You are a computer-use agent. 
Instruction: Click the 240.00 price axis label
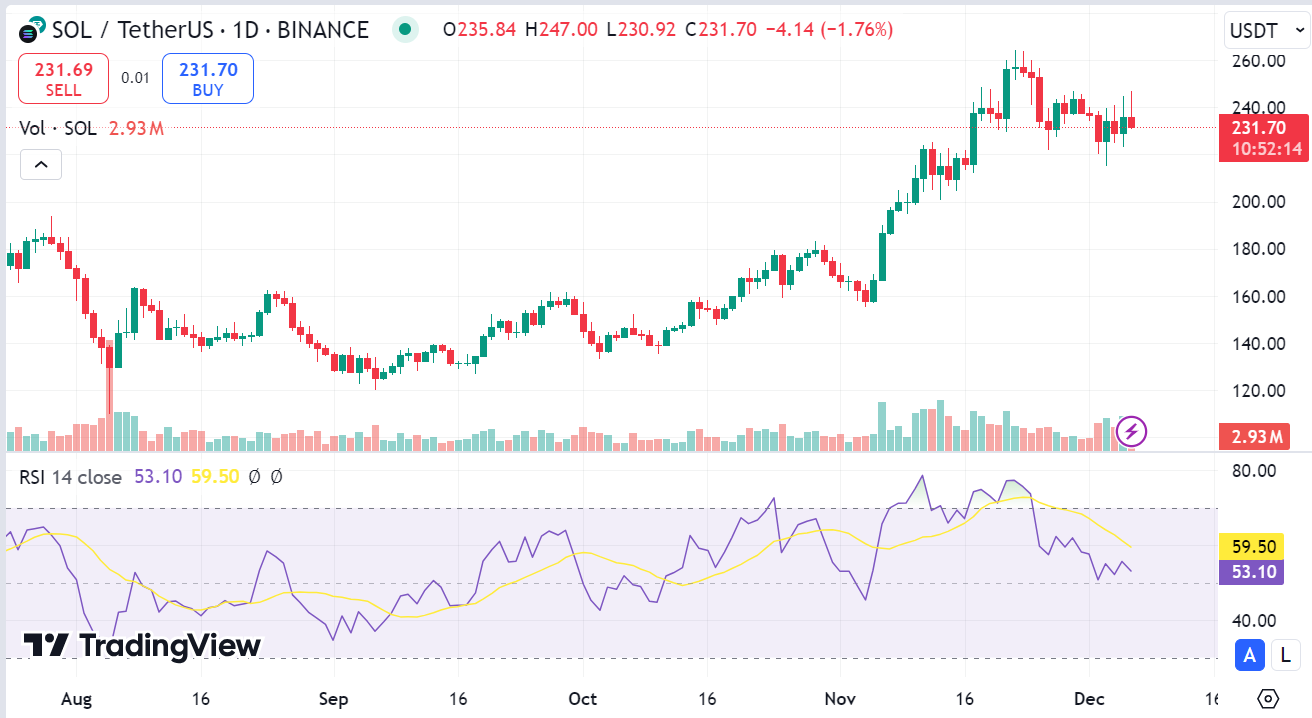[1259, 108]
